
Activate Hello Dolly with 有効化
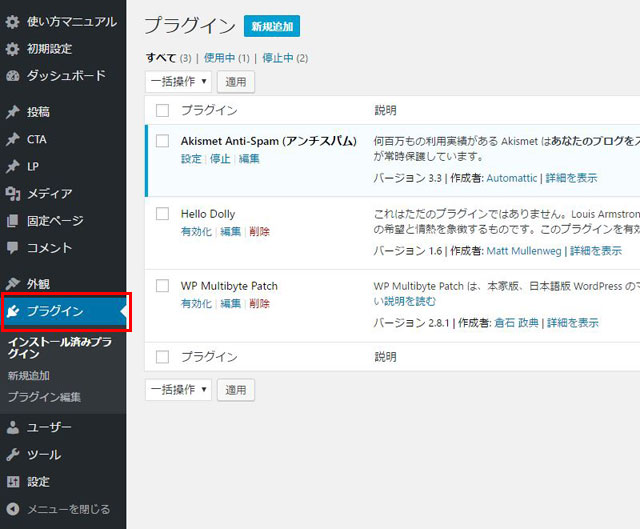pyautogui.click(x=196, y=231)
